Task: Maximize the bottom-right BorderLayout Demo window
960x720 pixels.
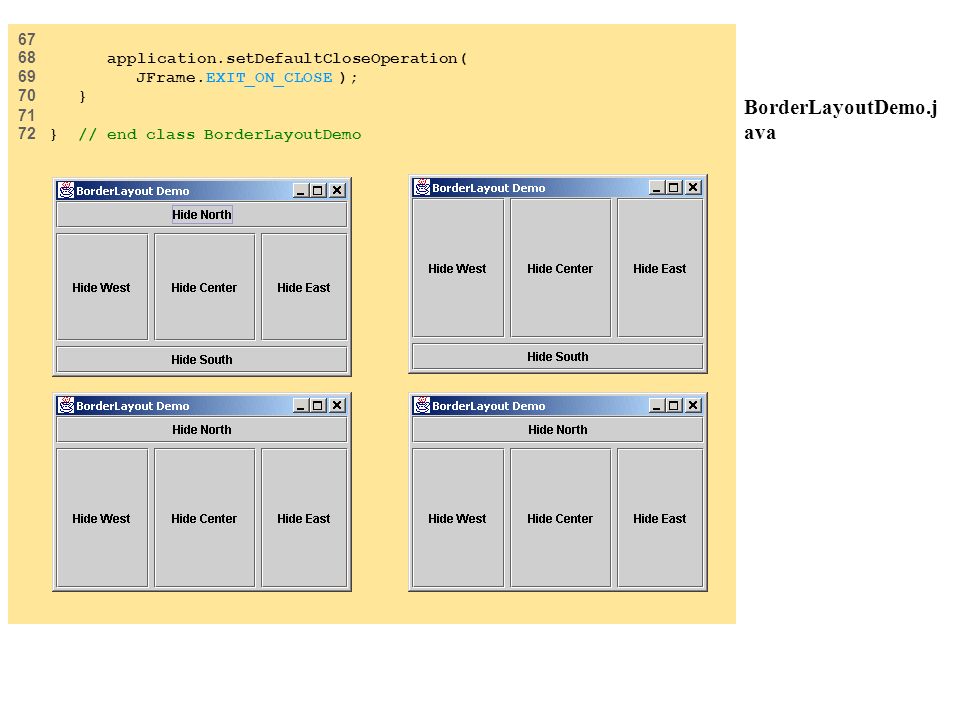Action: click(673, 405)
